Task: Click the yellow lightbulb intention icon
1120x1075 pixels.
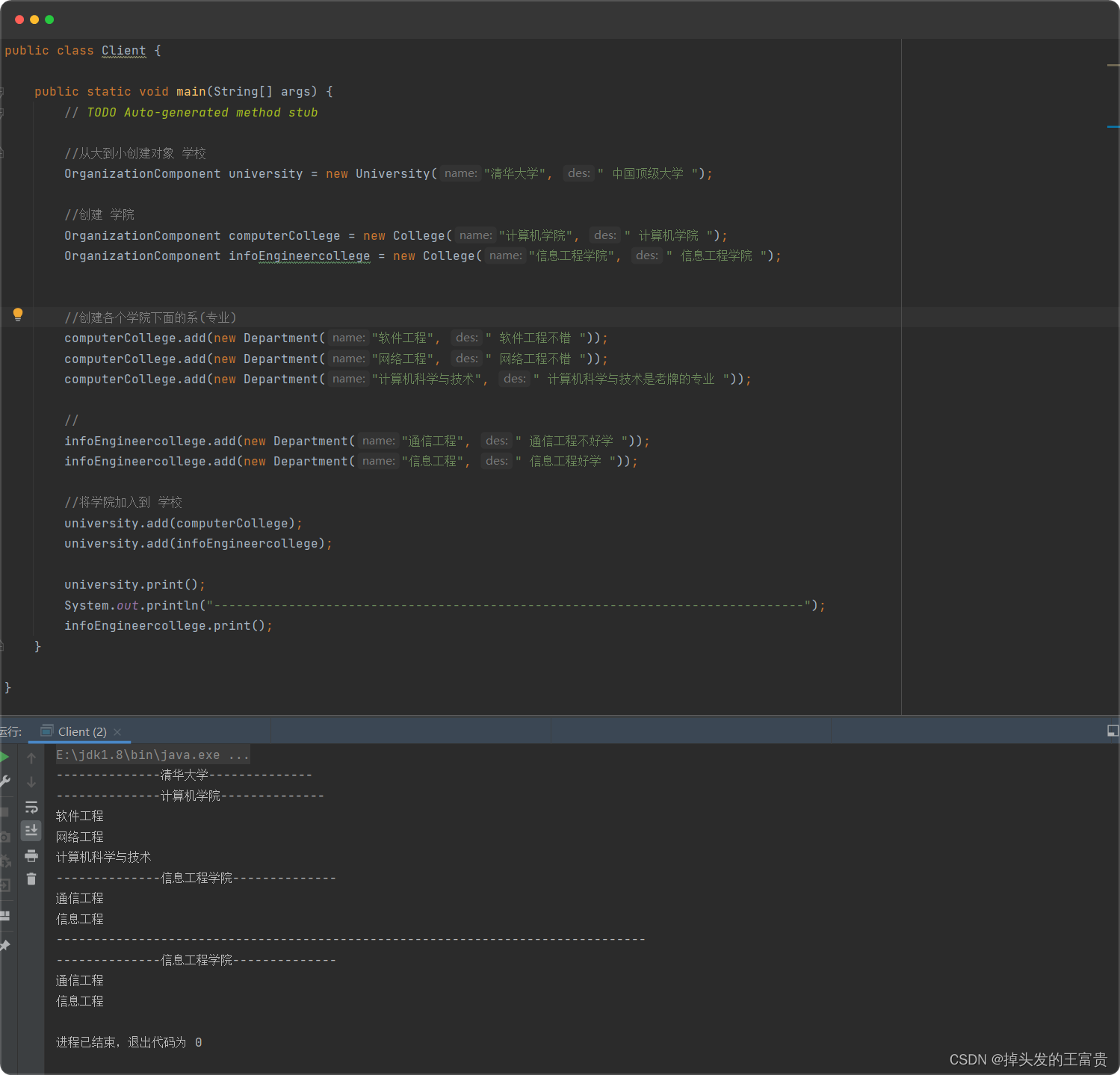Action: (x=18, y=315)
